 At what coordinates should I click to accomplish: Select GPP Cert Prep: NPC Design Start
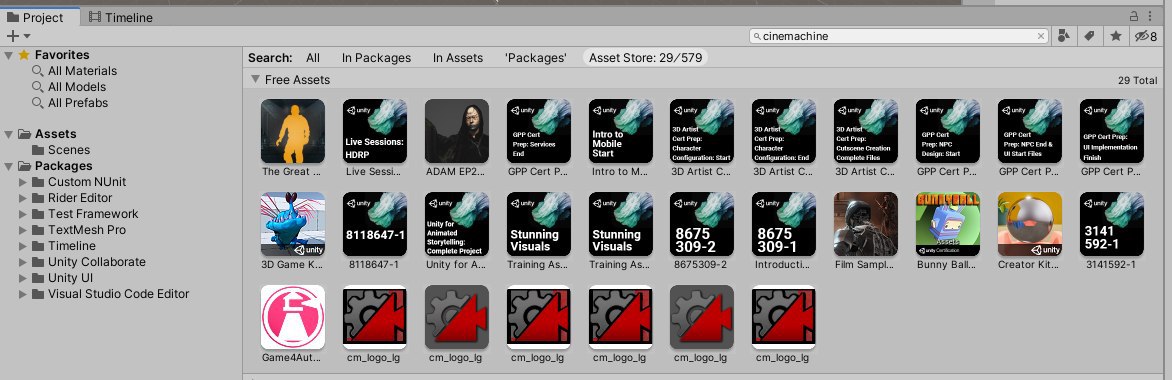pyautogui.click(x=948, y=131)
